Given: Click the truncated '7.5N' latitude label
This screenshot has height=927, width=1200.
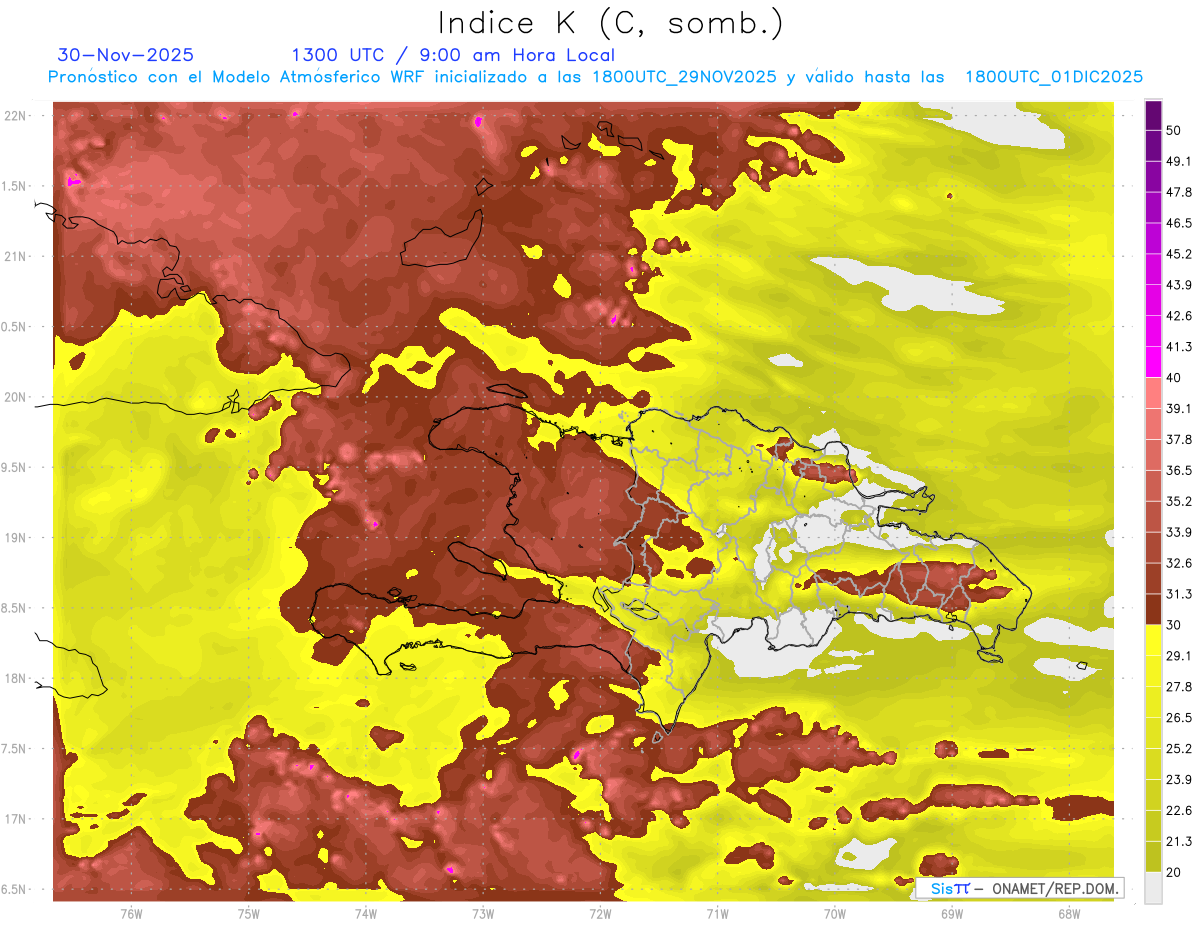Looking at the screenshot, I should [14, 749].
